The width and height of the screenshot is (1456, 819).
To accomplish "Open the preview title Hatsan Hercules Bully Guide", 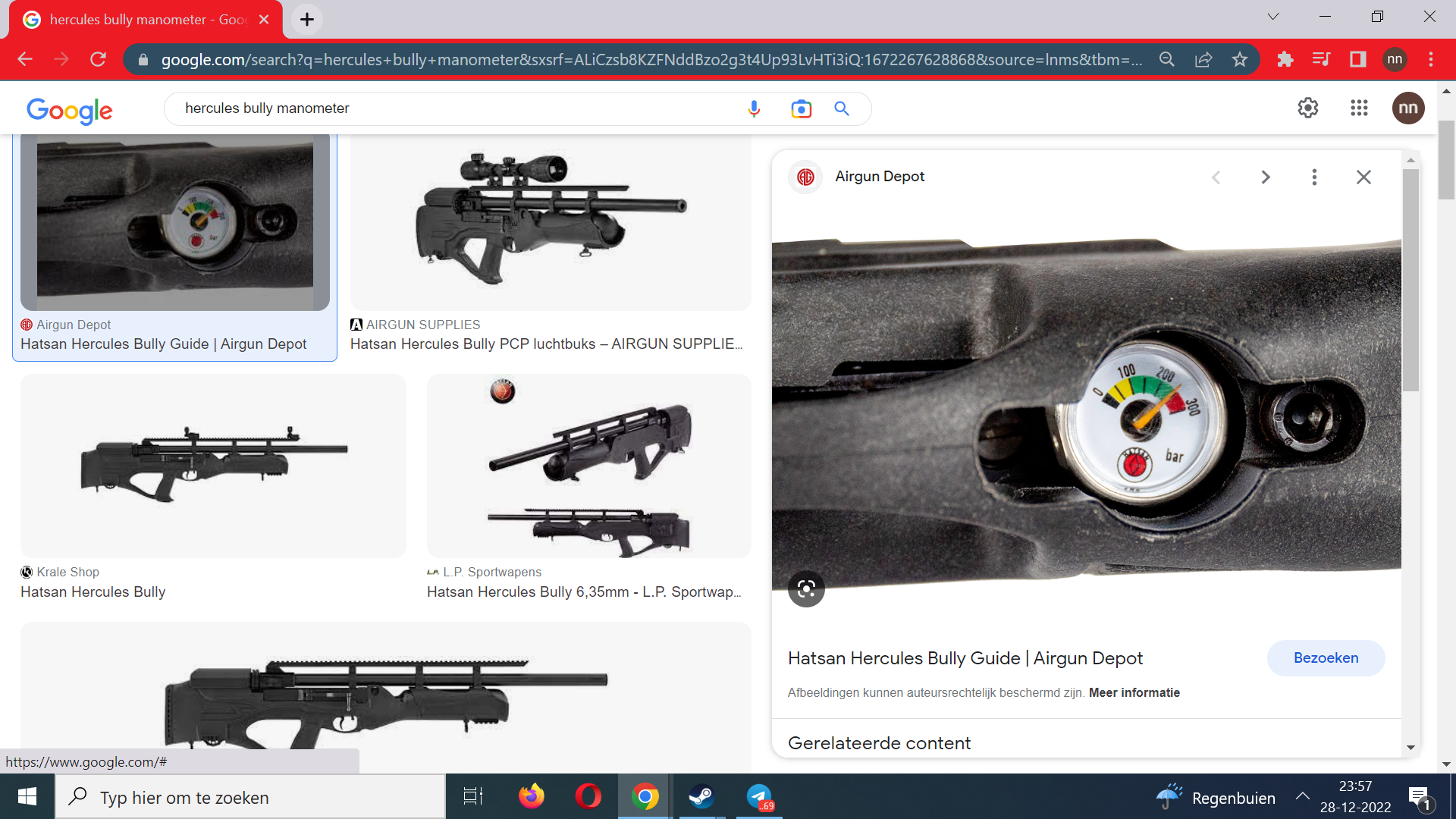I will (x=965, y=658).
